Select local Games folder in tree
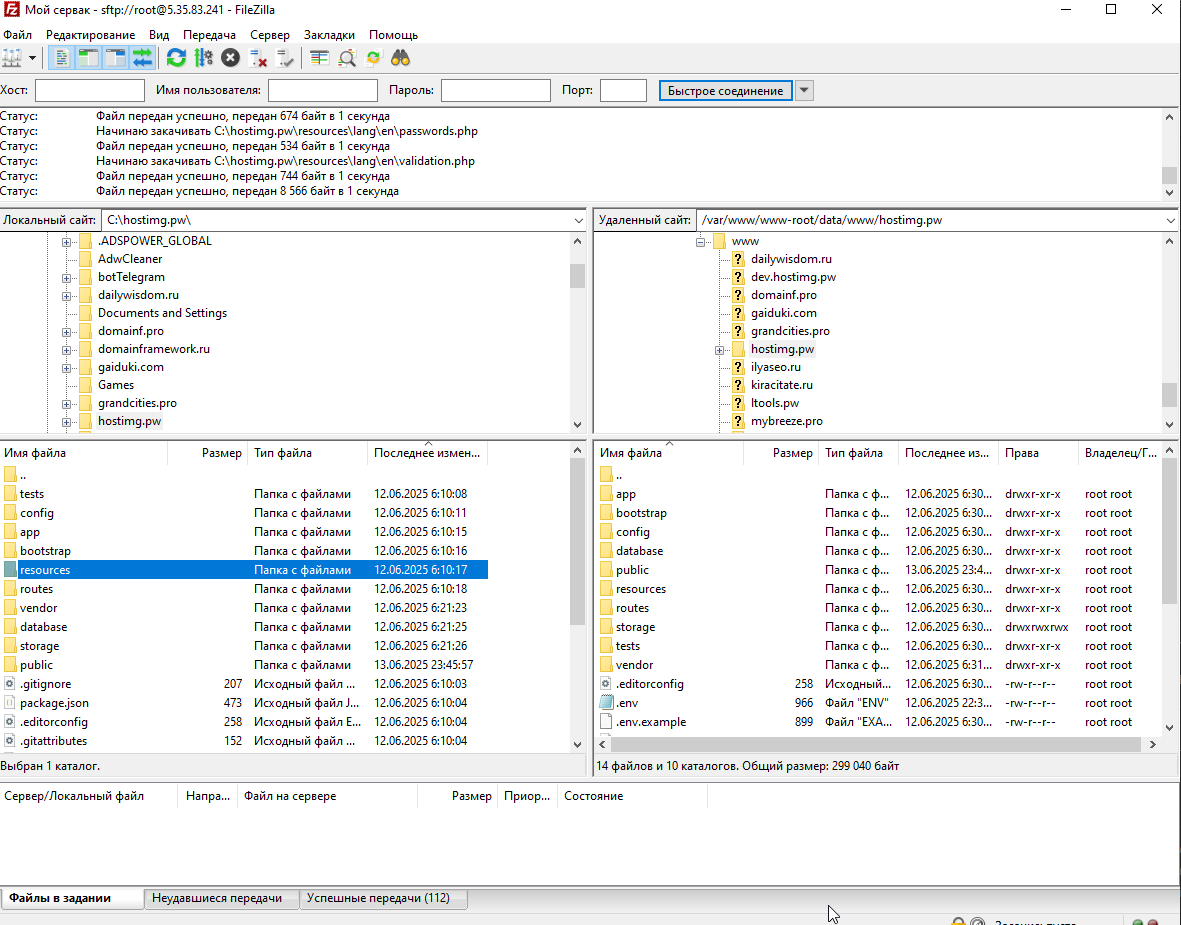Image resolution: width=1181 pixels, height=925 pixels. coord(116,385)
